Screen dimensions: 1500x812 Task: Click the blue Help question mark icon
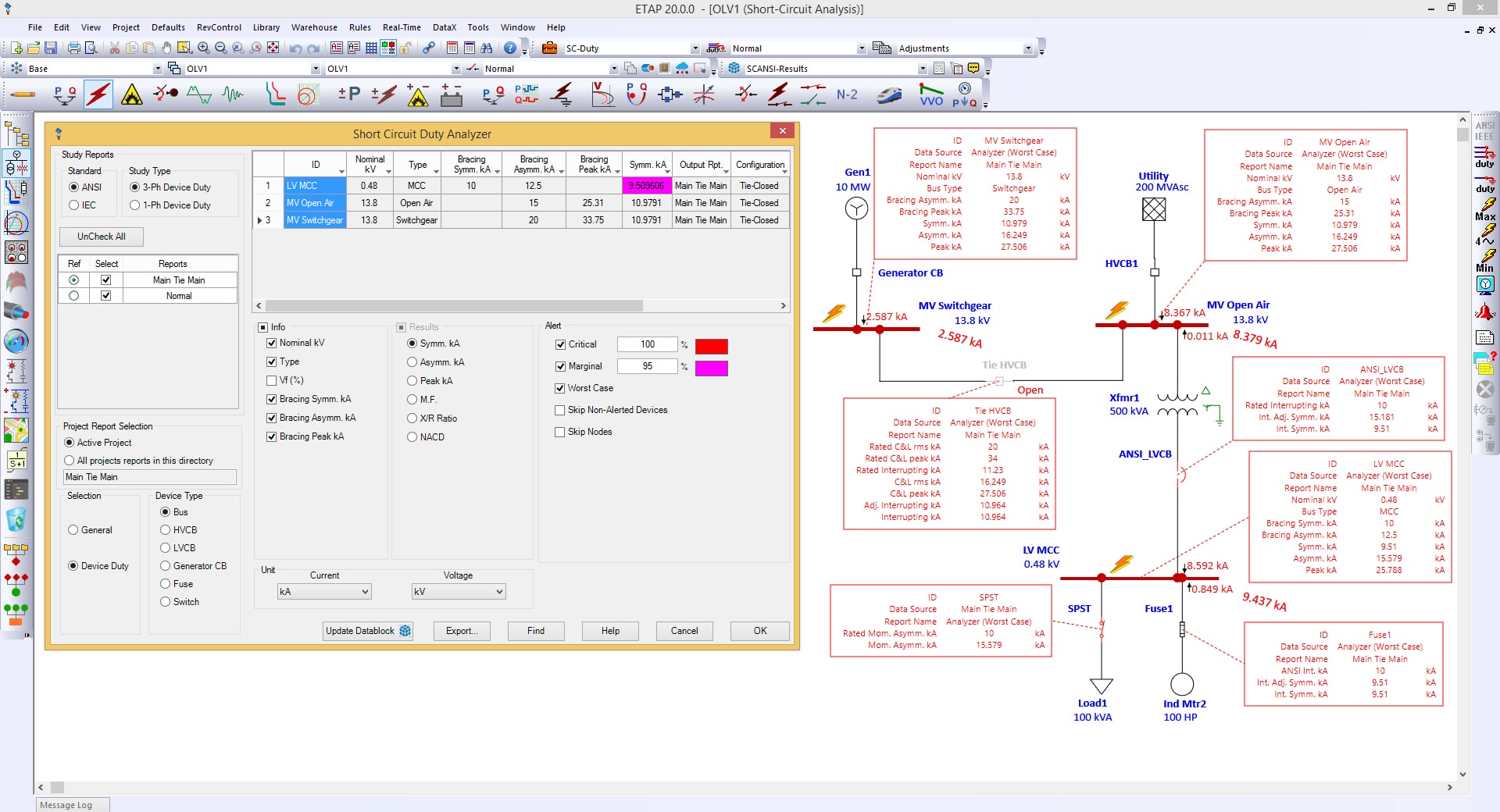(509, 48)
